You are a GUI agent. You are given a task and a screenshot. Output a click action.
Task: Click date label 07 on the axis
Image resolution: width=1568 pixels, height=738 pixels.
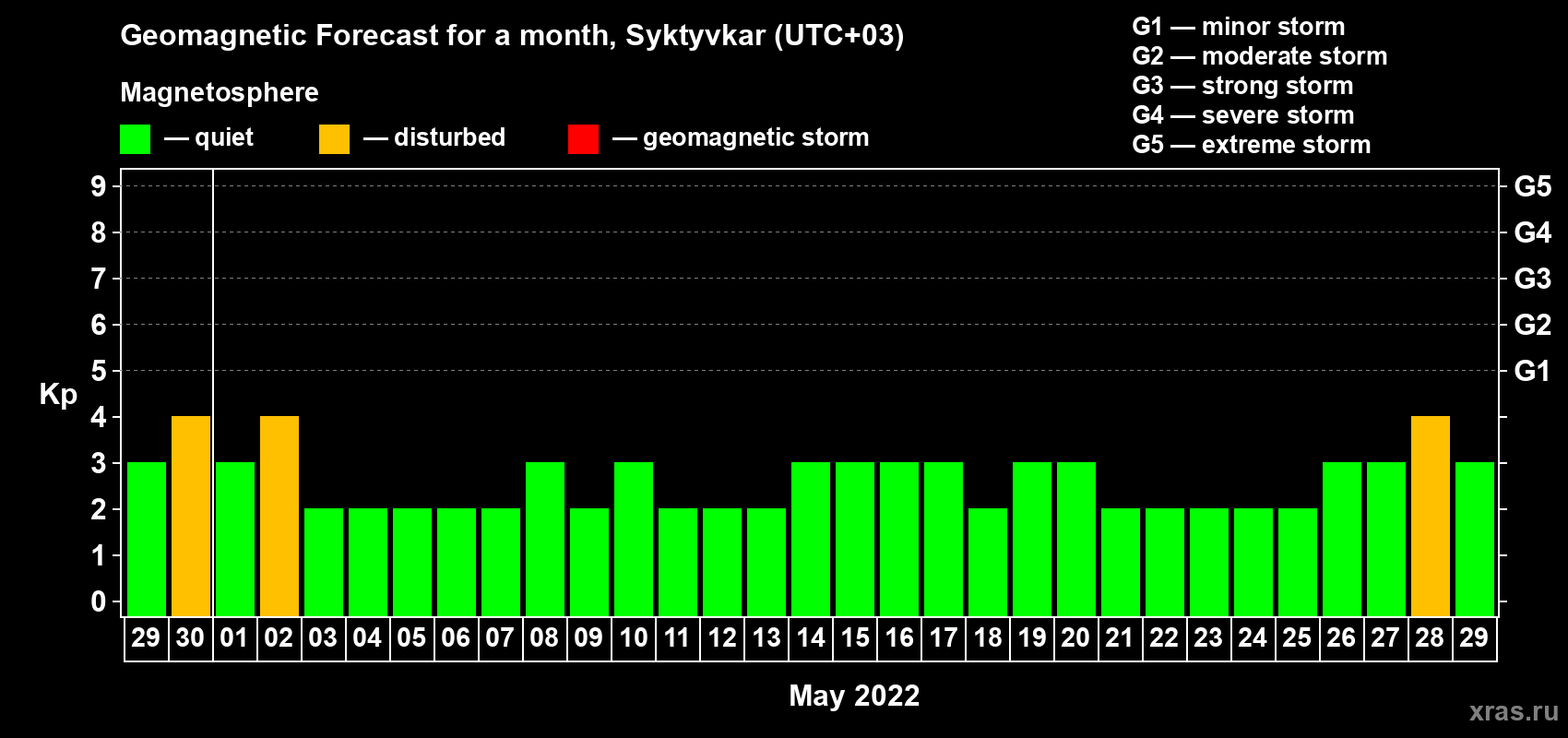pyautogui.click(x=500, y=638)
